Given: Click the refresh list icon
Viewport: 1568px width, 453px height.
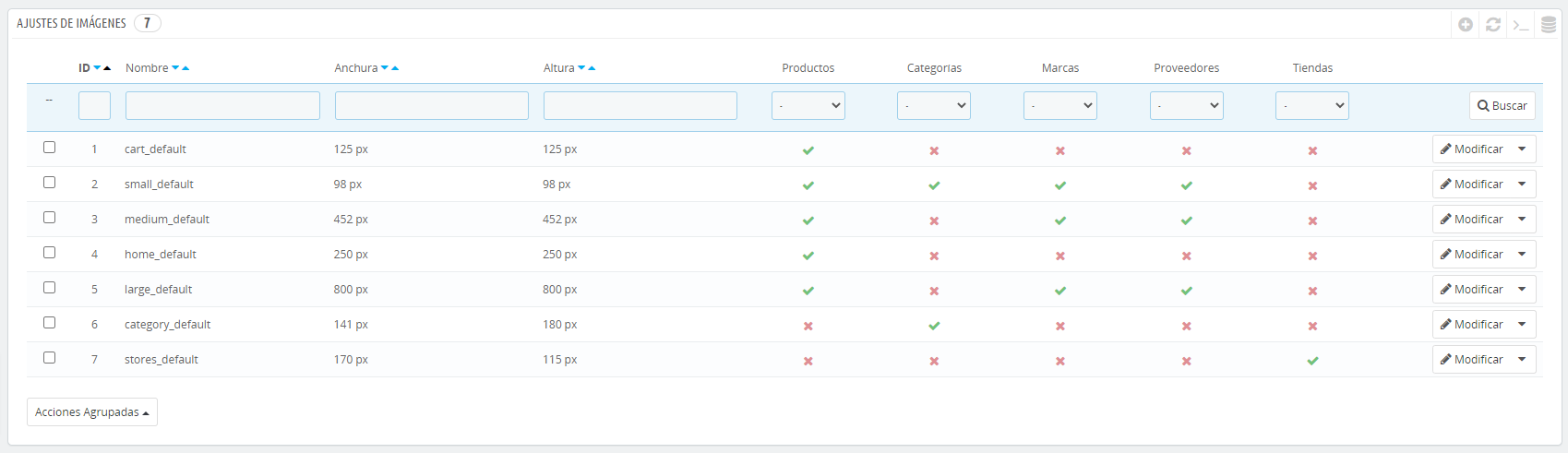Looking at the screenshot, I should [x=1493, y=25].
